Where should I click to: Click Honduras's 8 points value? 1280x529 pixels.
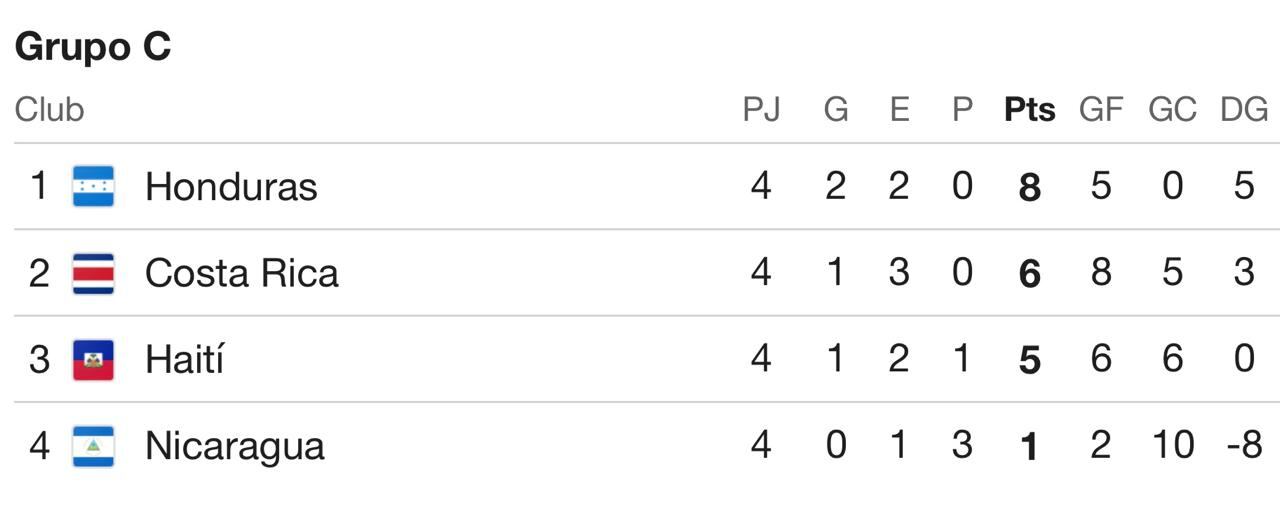coord(1029,187)
